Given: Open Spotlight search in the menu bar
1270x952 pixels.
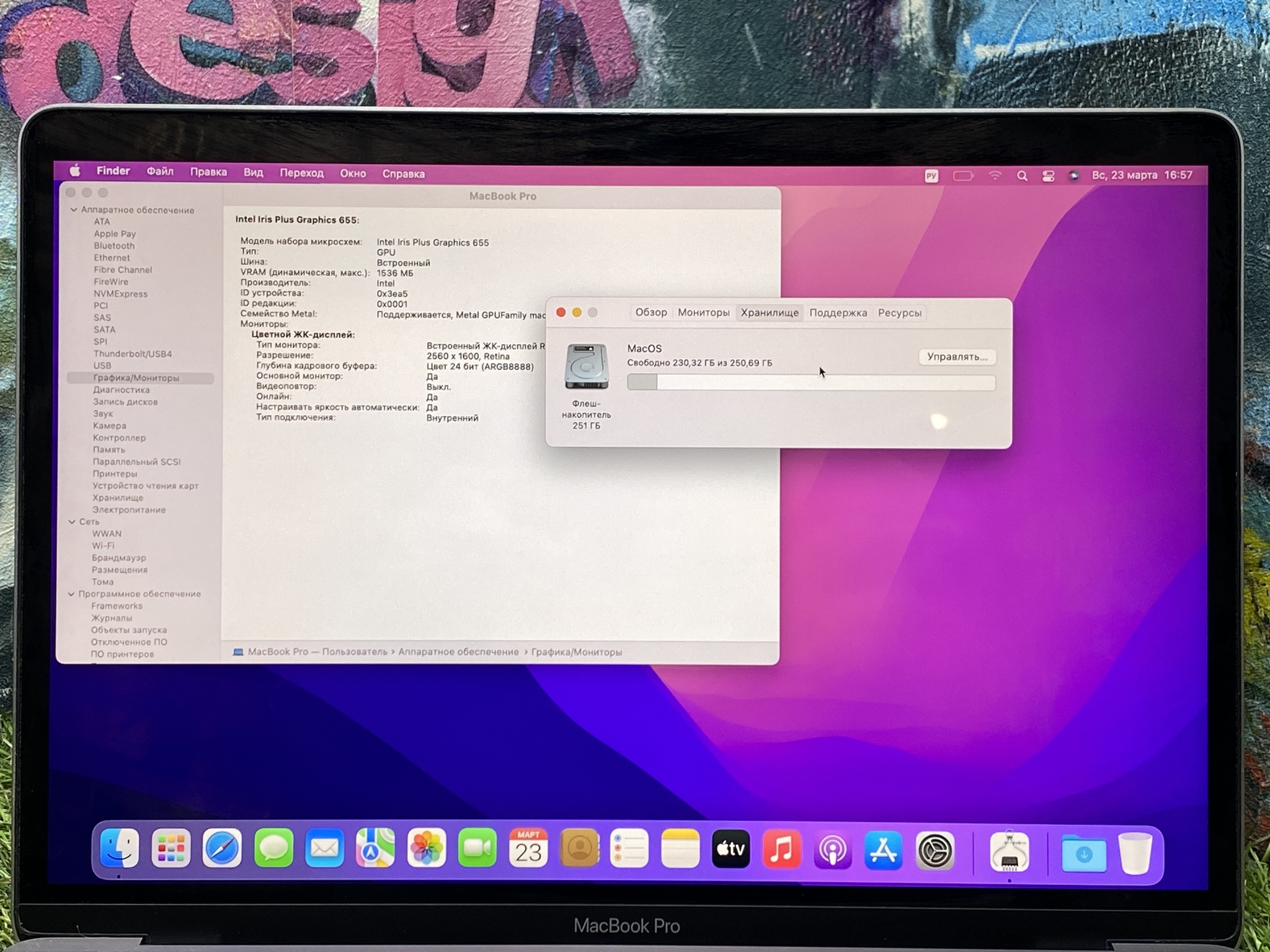Looking at the screenshot, I should [1022, 176].
